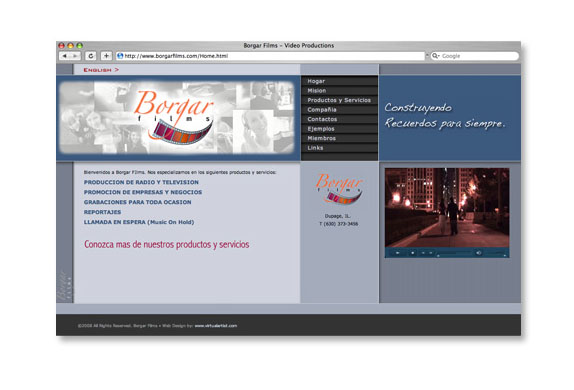Switch the site language via English link
Viewport: 574px width, 390px height.
[101, 70]
